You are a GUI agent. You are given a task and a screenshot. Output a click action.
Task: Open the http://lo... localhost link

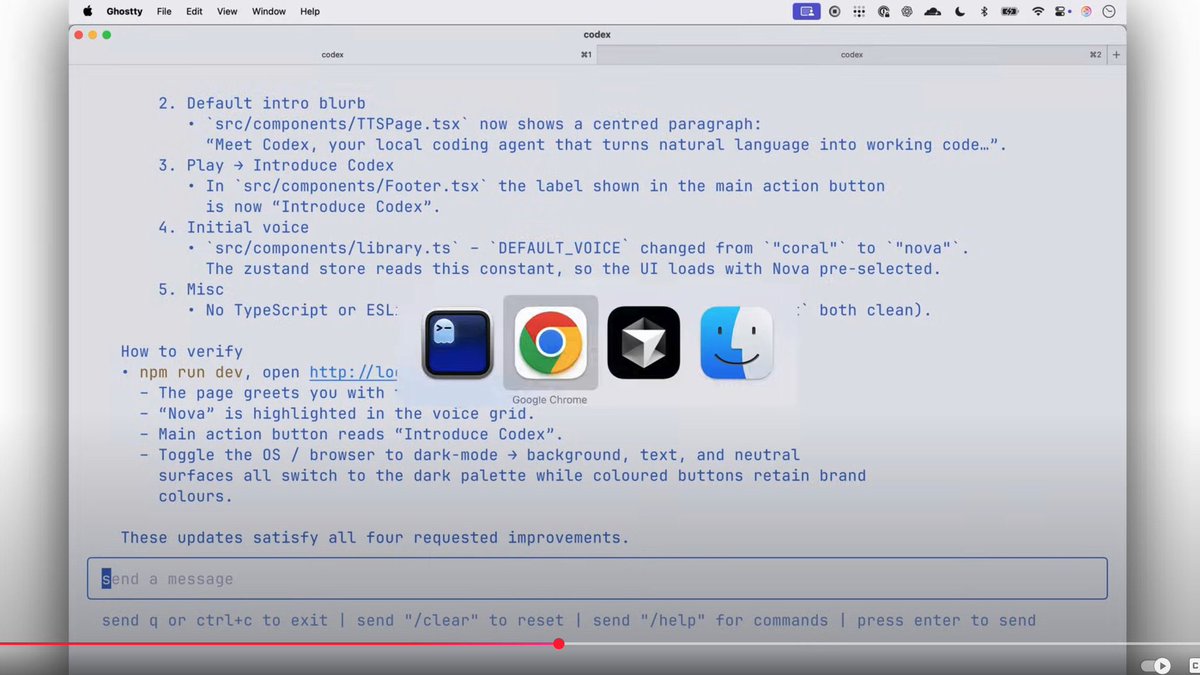click(354, 373)
